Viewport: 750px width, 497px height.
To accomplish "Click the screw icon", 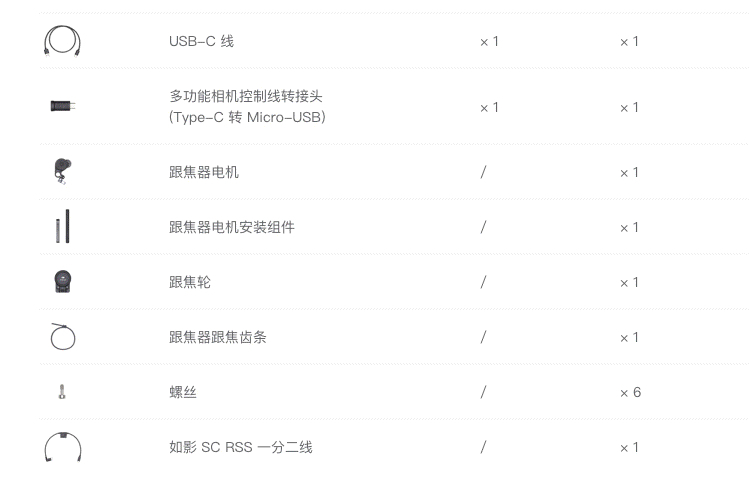I will 62,392.
